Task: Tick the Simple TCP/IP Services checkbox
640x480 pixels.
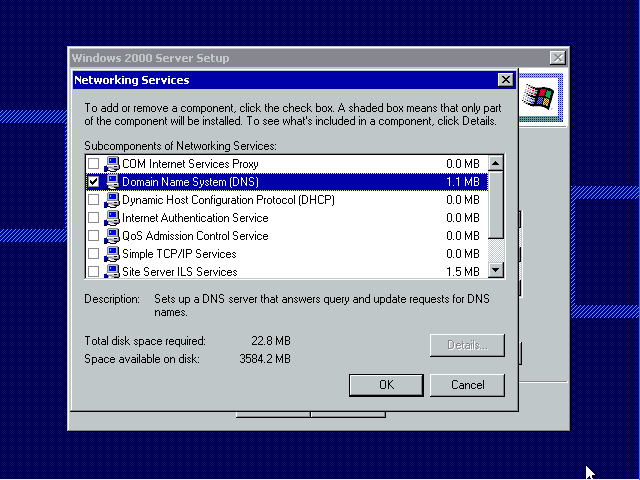Action: (x=94, y=254)
